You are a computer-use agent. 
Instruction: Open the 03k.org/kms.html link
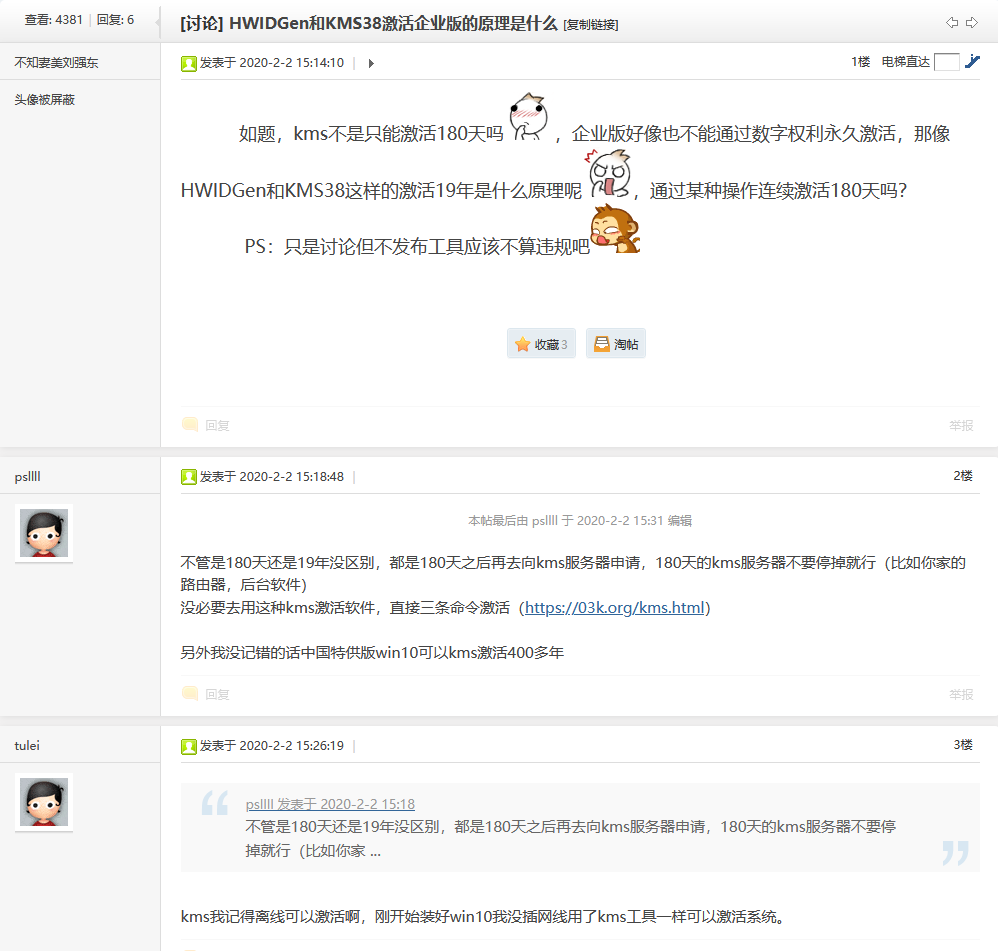[615, 608]
